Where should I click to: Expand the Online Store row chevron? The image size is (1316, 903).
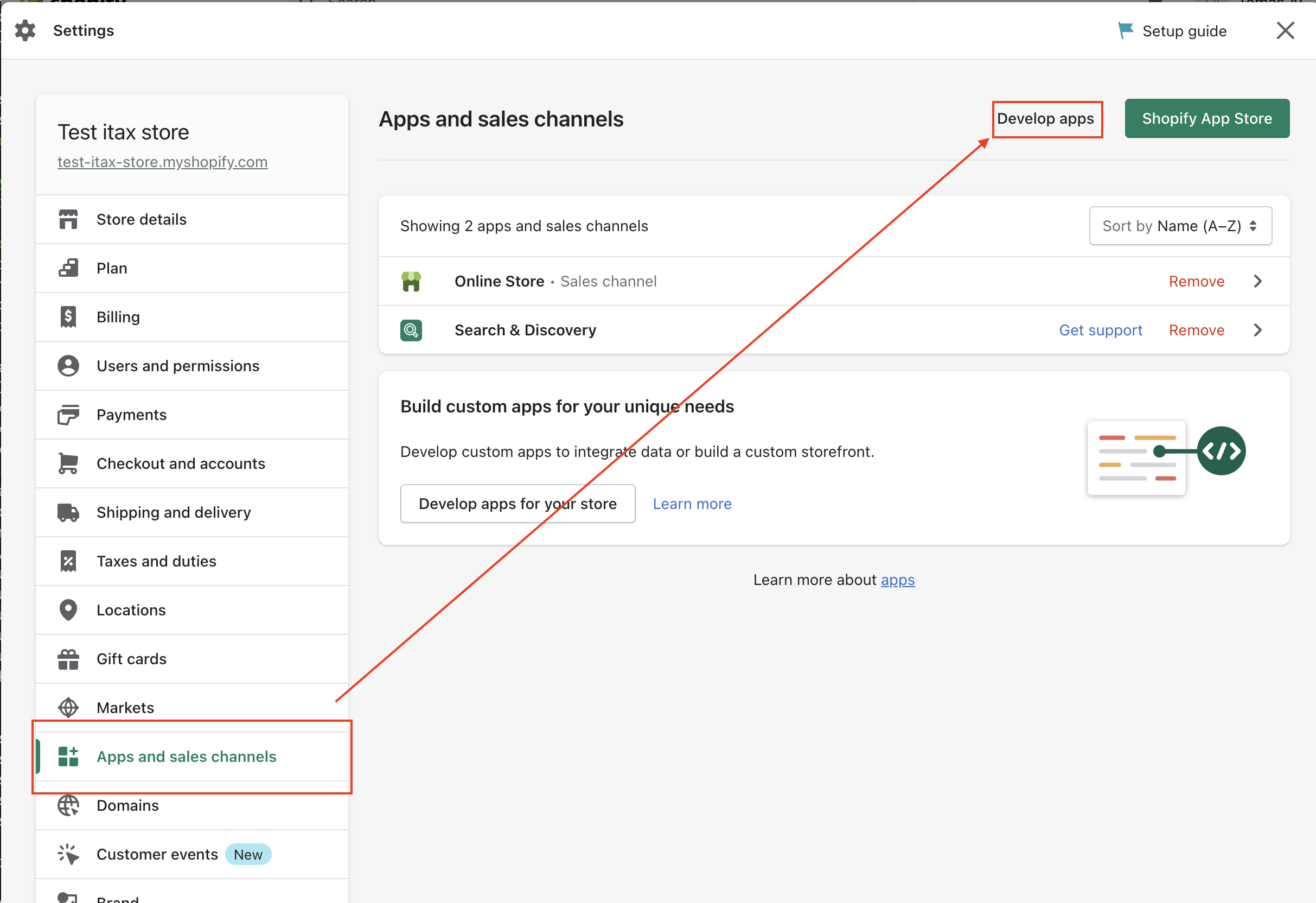[1257, 282]
